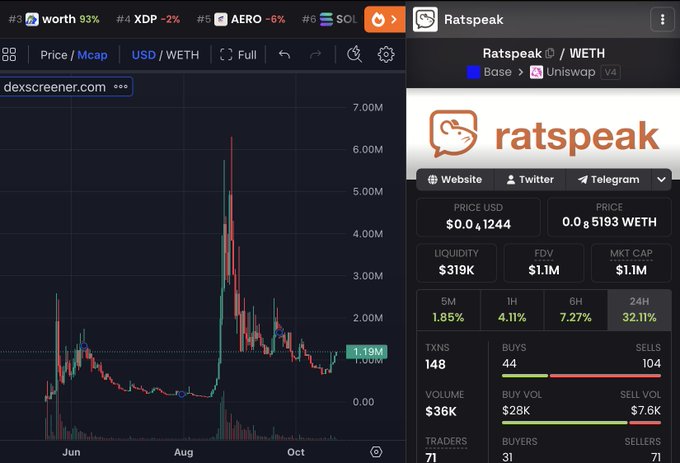Click the worth token icon in the trending bar

coord(32,19)
